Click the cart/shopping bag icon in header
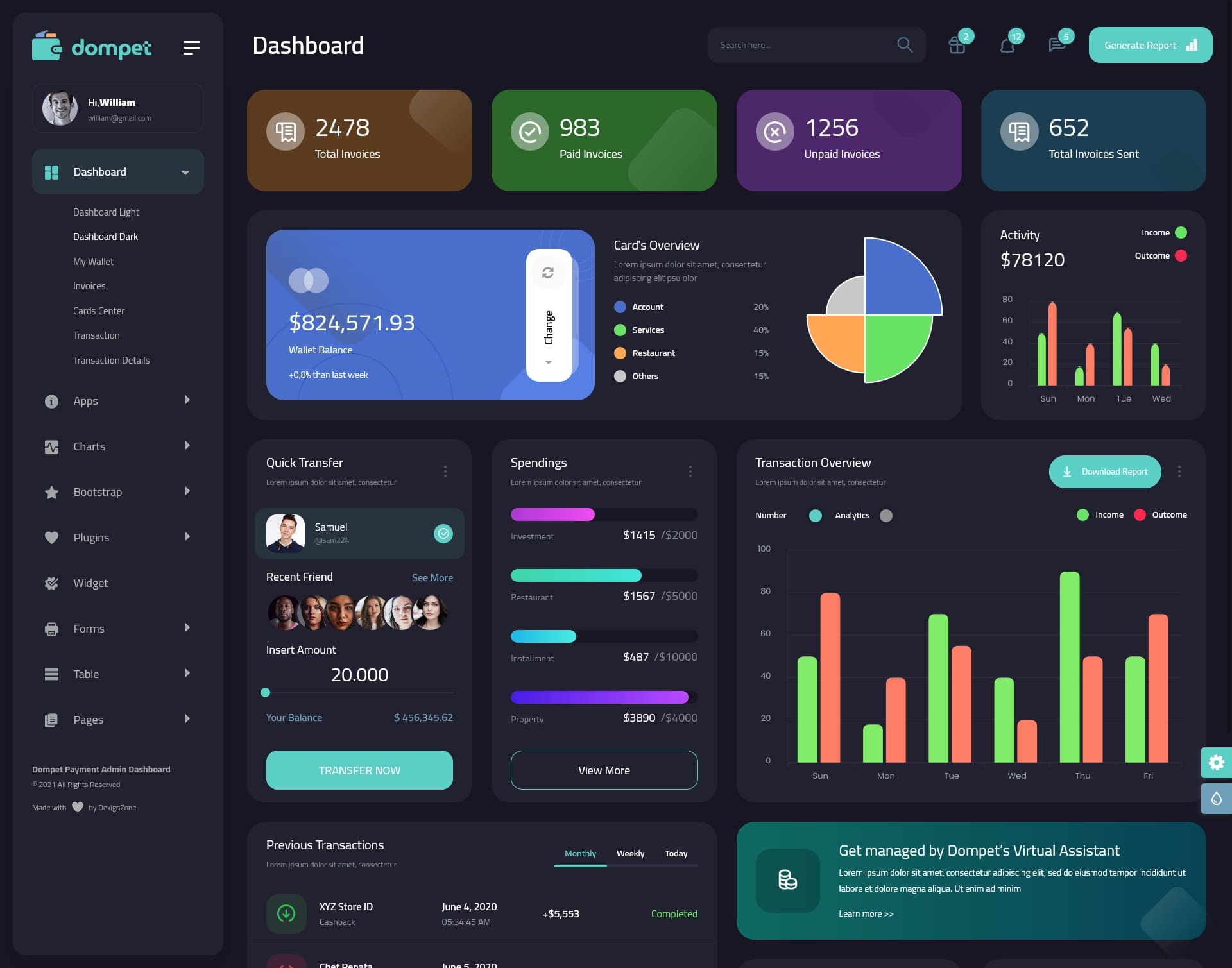This screenshot has height=968, width=1232. click(x=956, y=45)
